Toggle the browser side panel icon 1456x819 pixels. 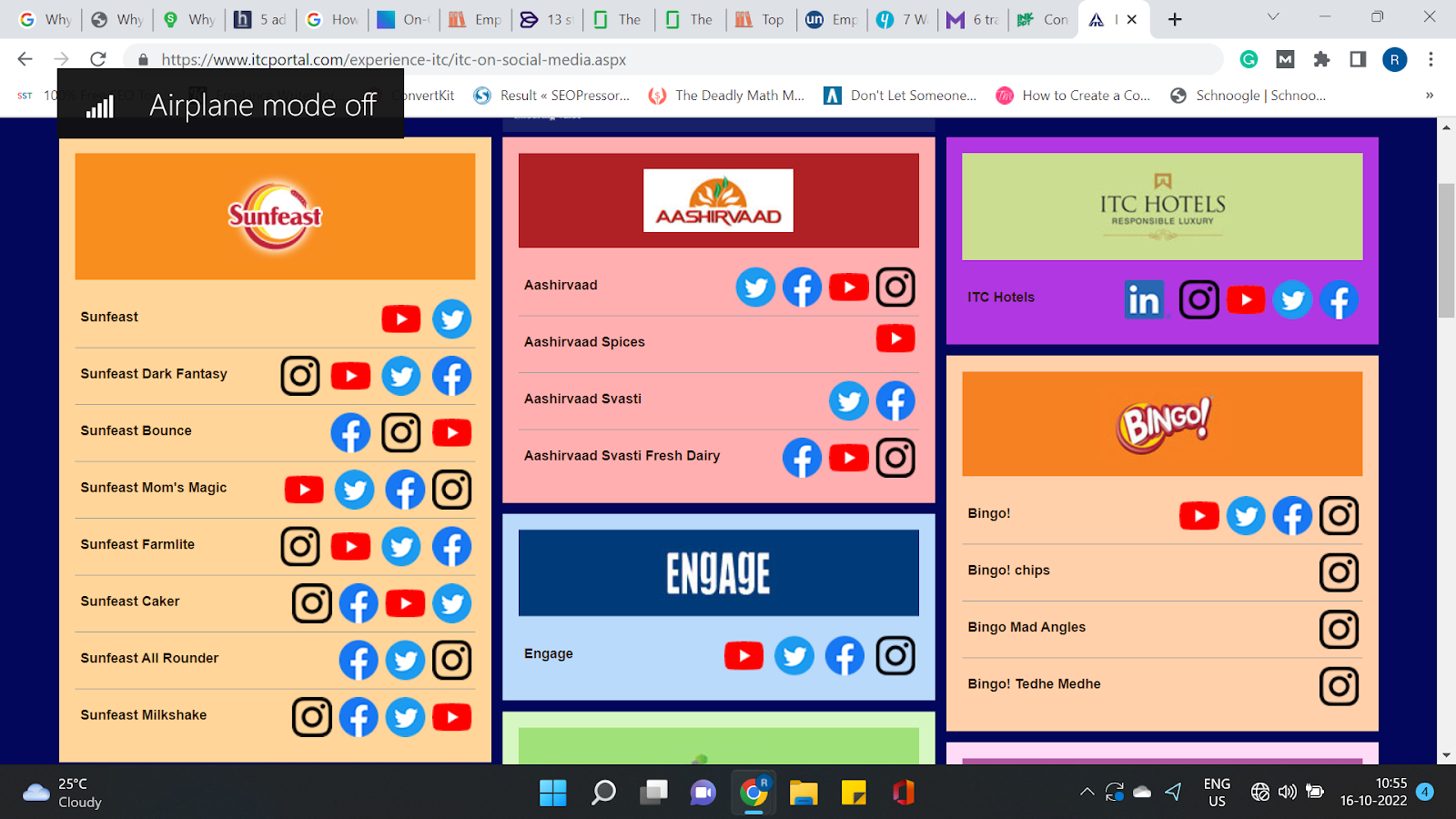1358,59
